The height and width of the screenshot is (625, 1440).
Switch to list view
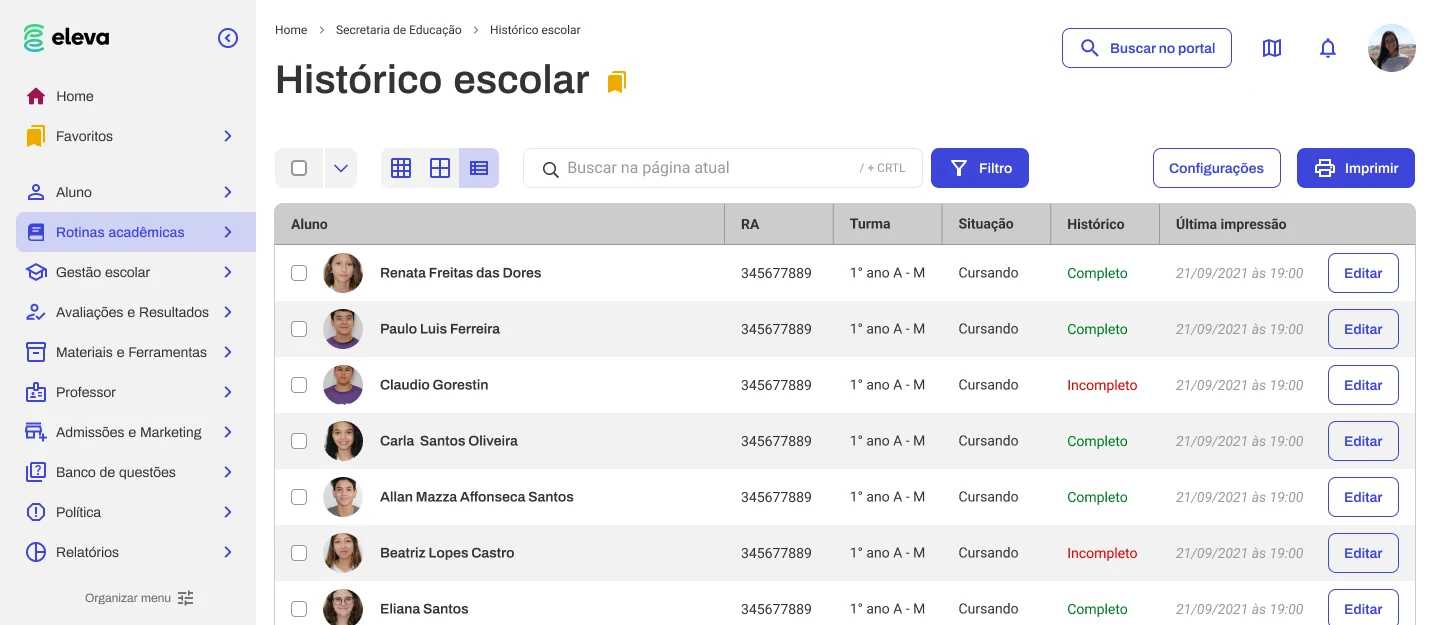click(x=479, y=168)
